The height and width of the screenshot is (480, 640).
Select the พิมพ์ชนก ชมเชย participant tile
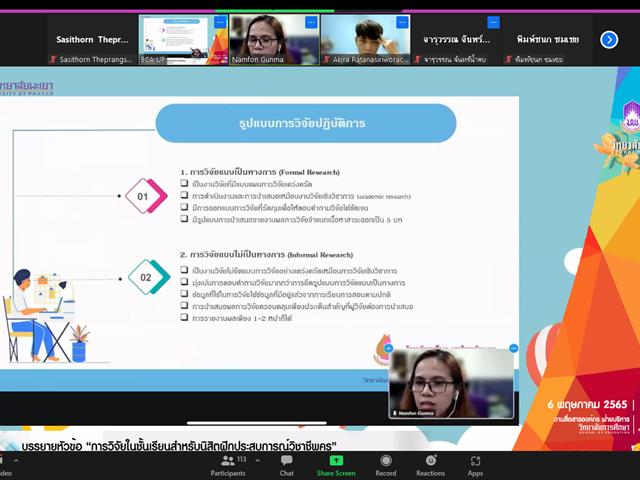coord(547,40)
